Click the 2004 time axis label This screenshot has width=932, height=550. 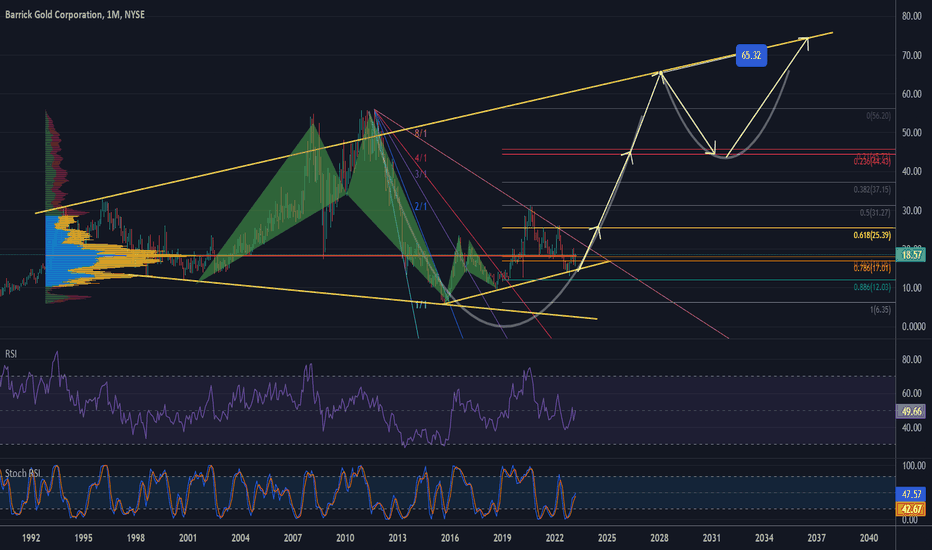pyautogui.click(x=240, y=538)
